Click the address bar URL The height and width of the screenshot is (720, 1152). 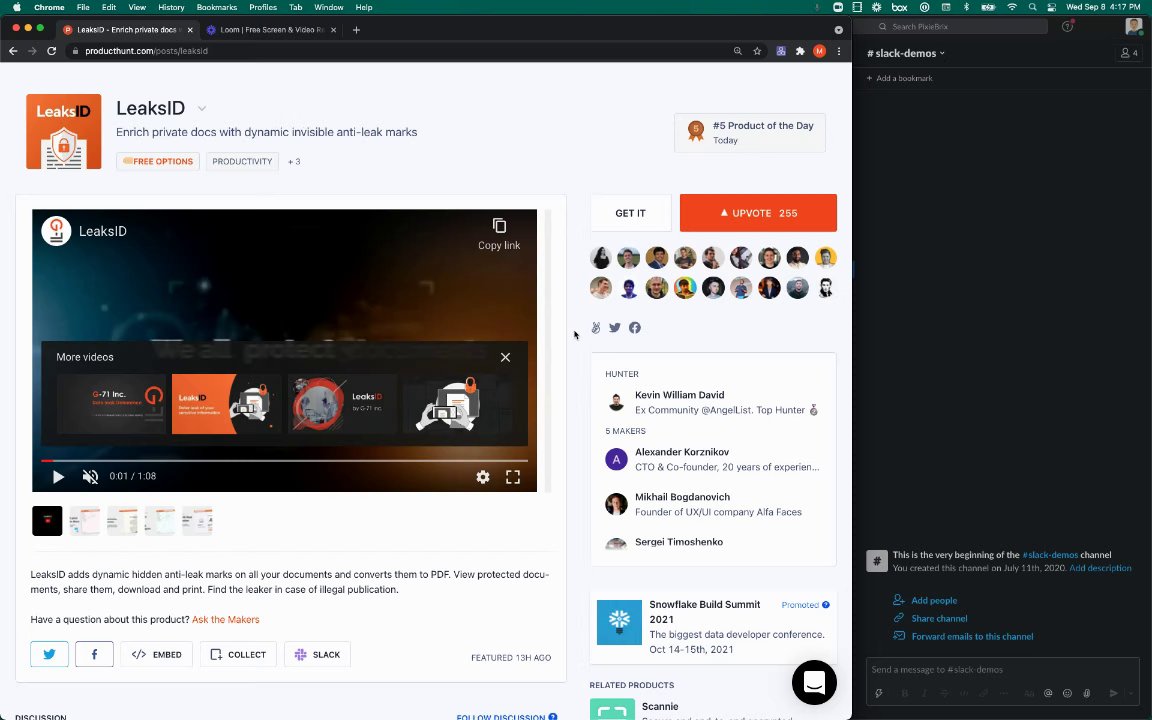coord(146,51)
